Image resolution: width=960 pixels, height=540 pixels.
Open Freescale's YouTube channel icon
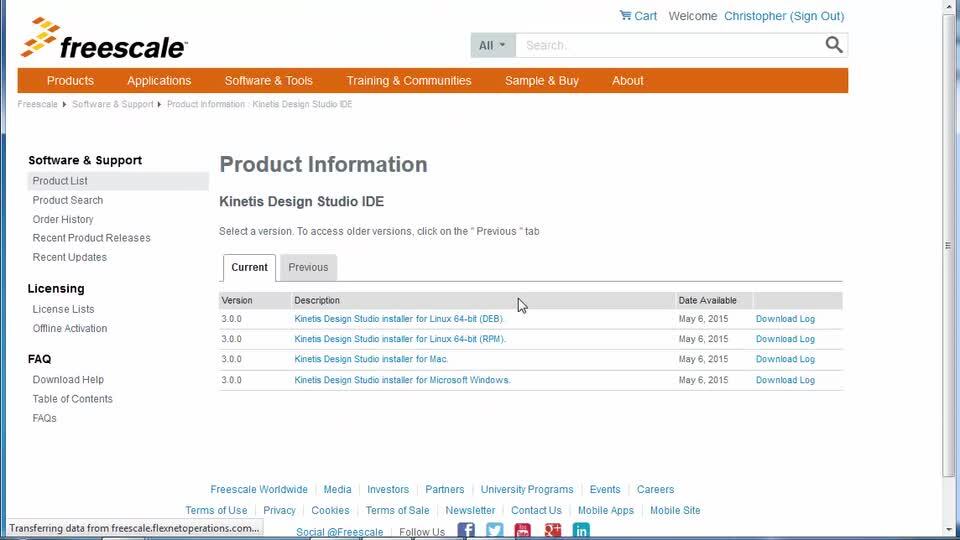[x=523, y=530]
